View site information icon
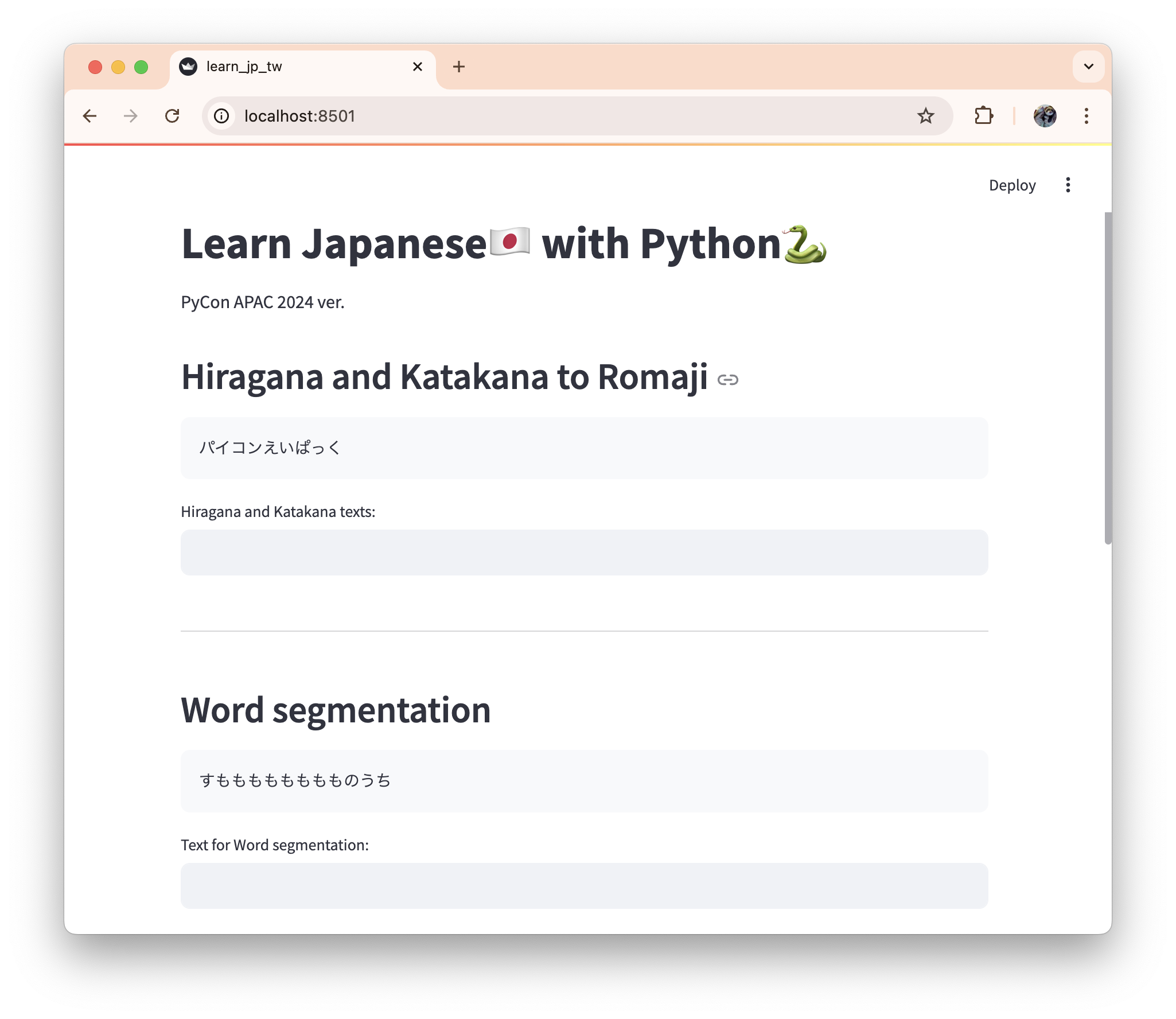1176x1019 pixels. point(221,116)
